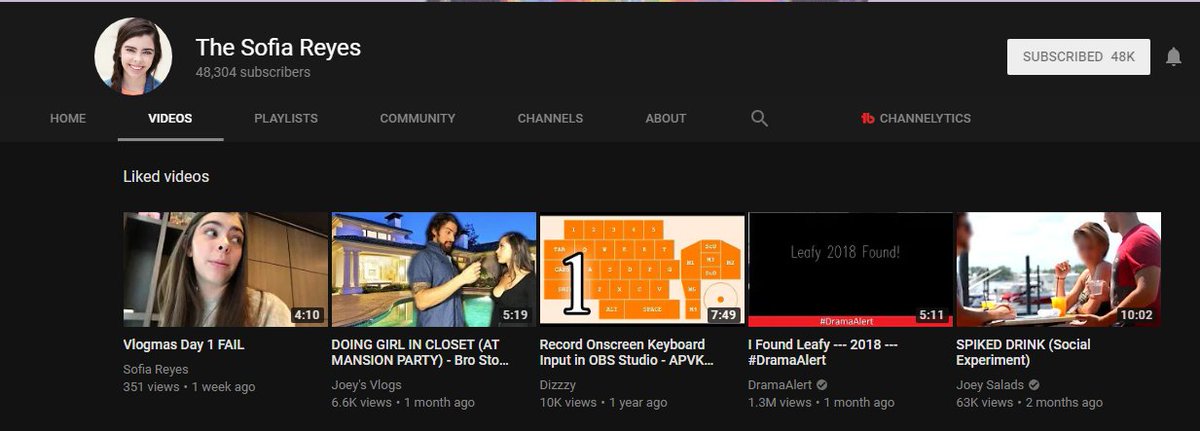The image size is (1200, 431).
Task: Click the DramaAlert verified checkmark badge
Action: click(822, 384)
